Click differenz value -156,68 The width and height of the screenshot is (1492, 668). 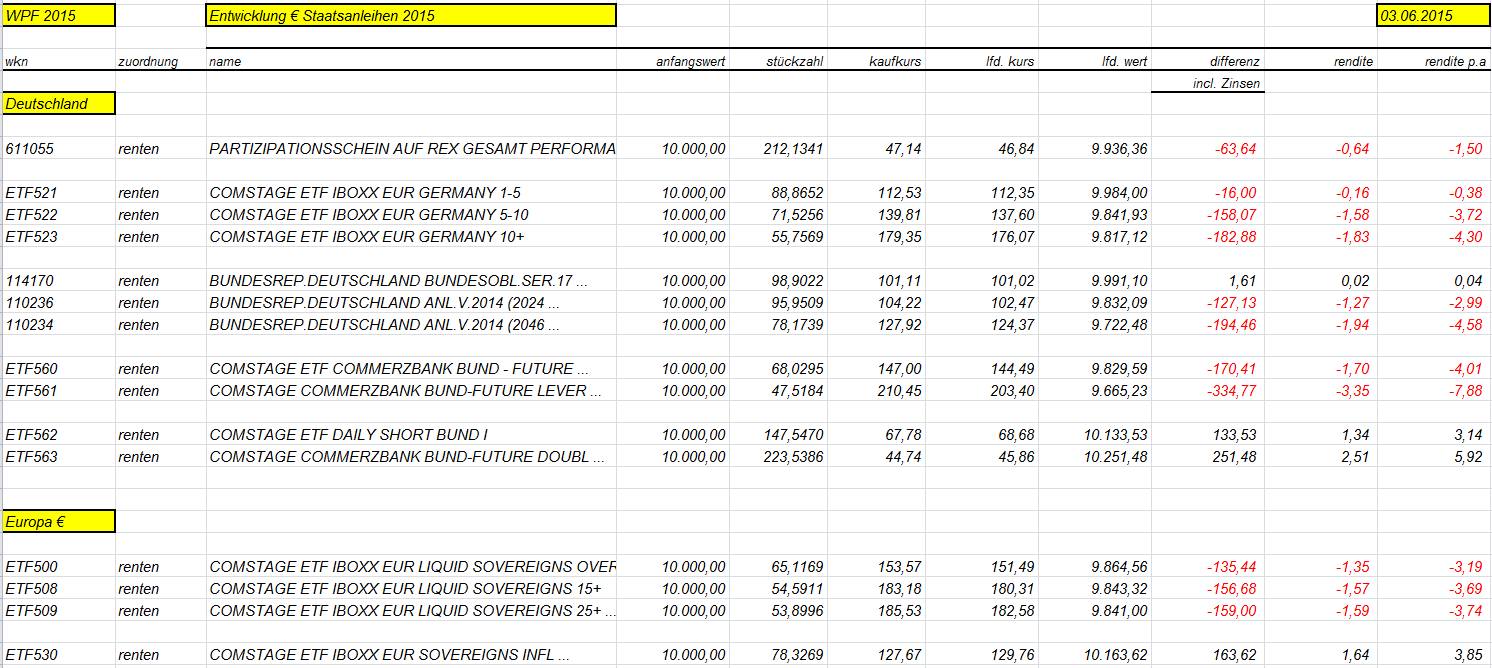click(x=1208, y=589)
